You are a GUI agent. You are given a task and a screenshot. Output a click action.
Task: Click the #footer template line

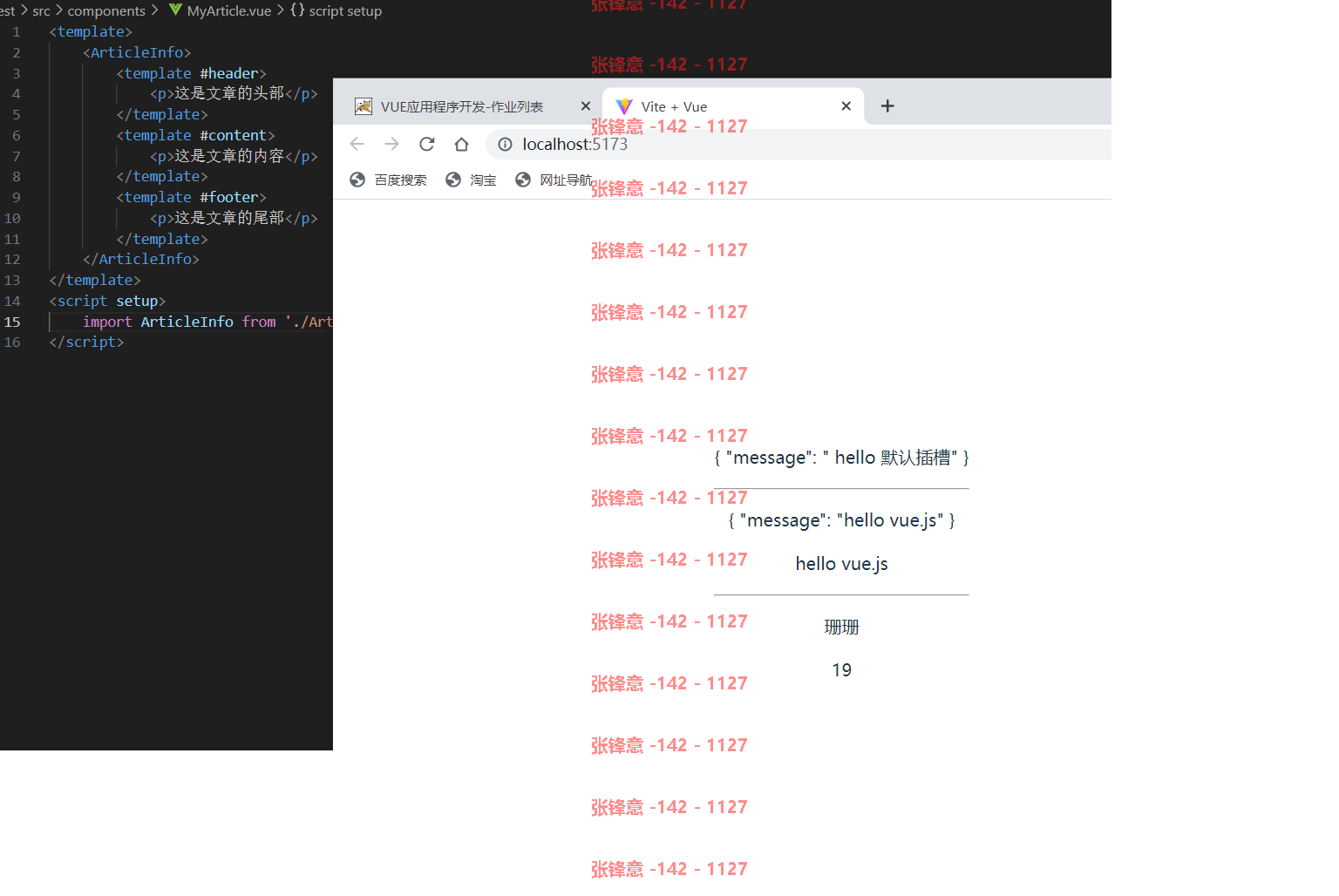pyautogui.click(x=192, y=197)
